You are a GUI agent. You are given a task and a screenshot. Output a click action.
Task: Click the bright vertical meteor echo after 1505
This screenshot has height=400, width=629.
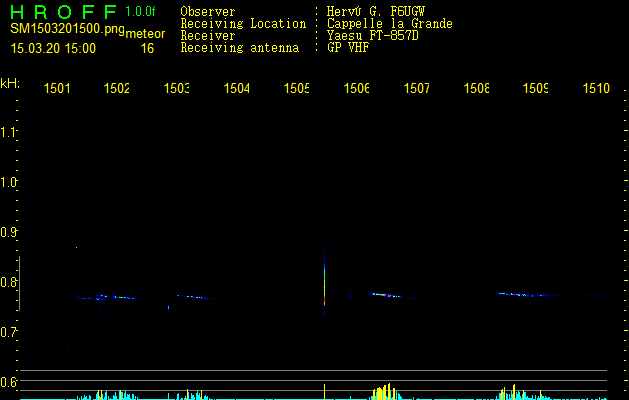pos(324,283)
